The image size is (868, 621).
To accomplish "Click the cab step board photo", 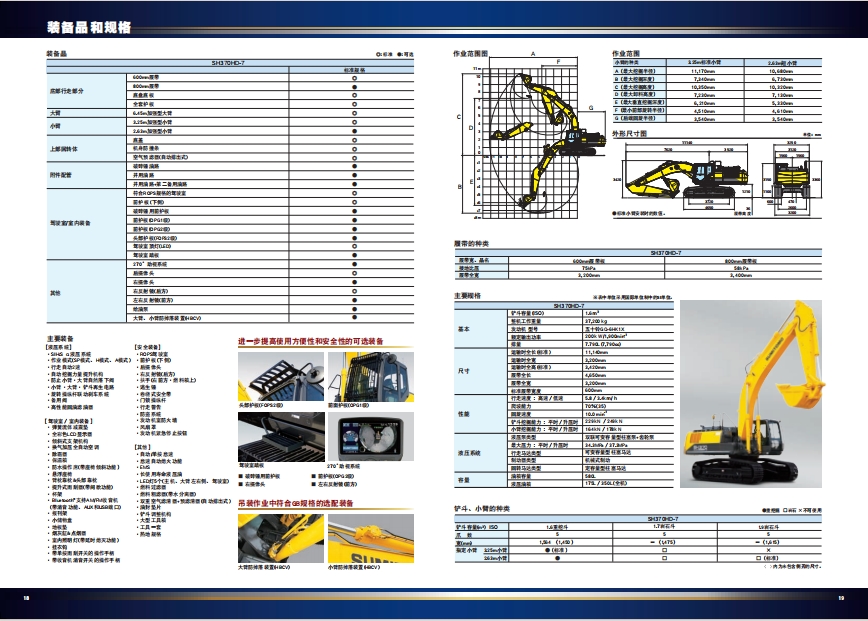I will [281, 437].
